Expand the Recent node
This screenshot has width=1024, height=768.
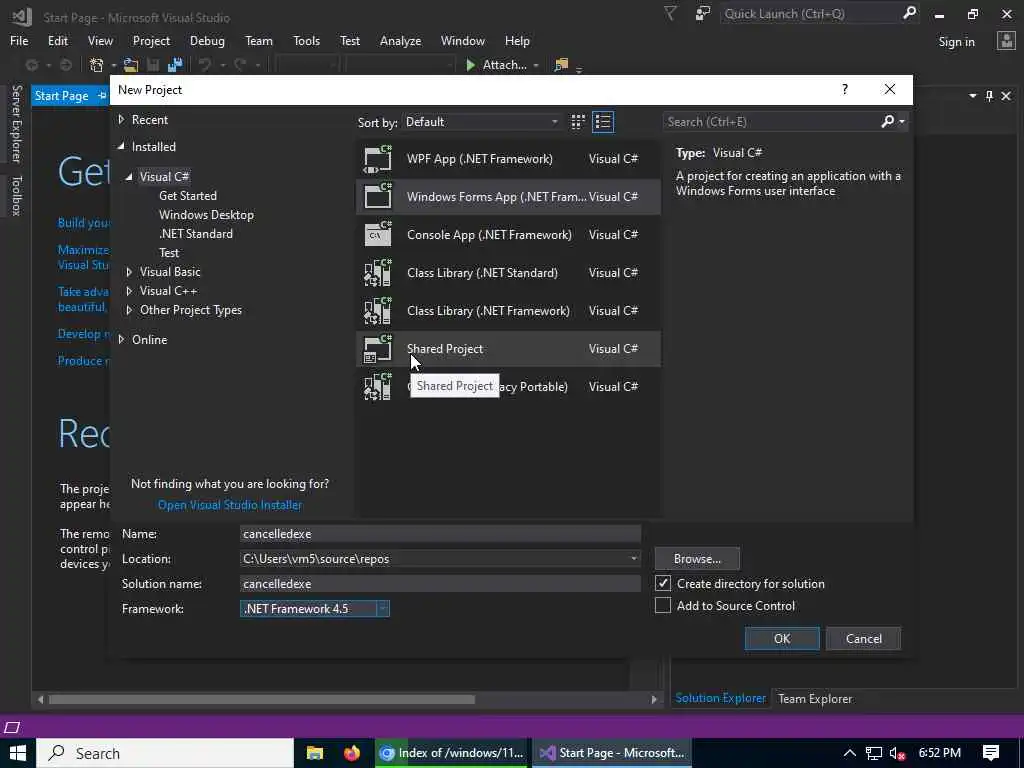[x=121, y=120]
